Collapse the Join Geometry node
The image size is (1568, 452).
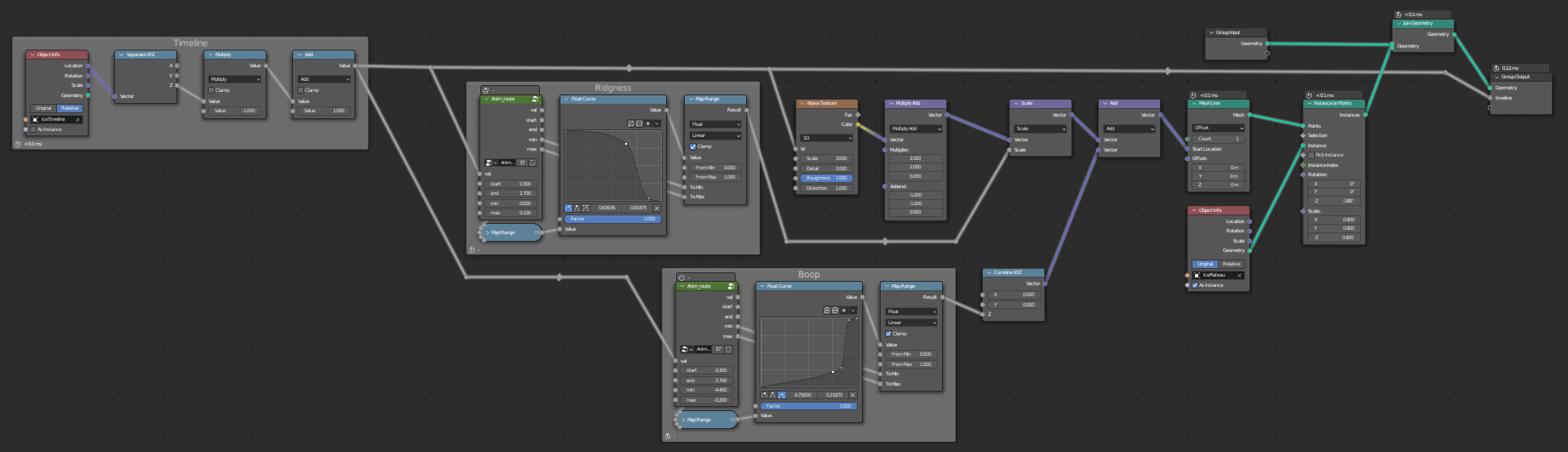click(x=1399, y=24)
